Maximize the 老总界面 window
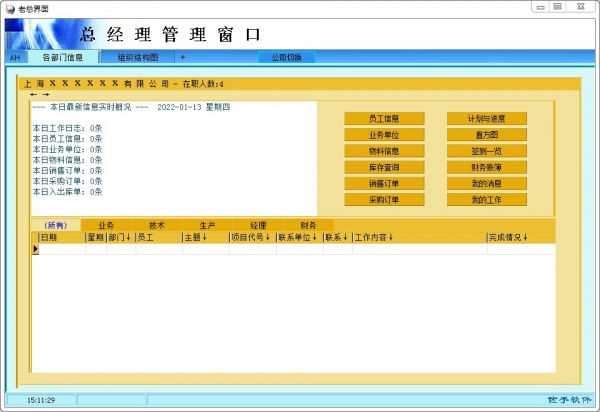Image resolution: width=600 pixels, height=412 pixels. tap(558, 7)
